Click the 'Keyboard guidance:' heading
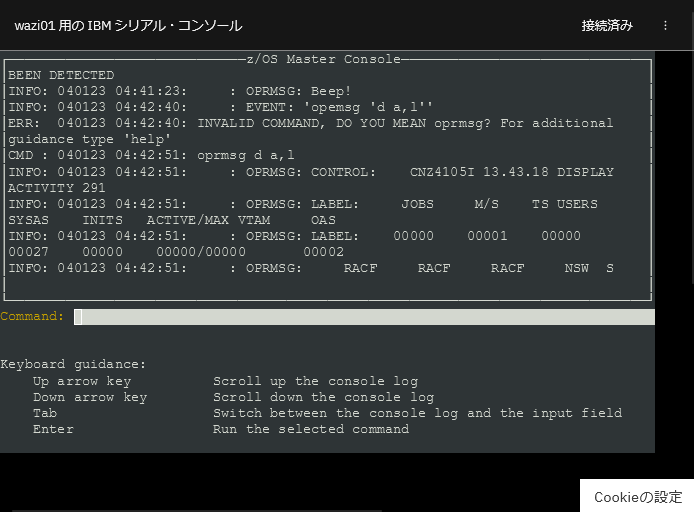694x512 pixels. tap(73, 364)
